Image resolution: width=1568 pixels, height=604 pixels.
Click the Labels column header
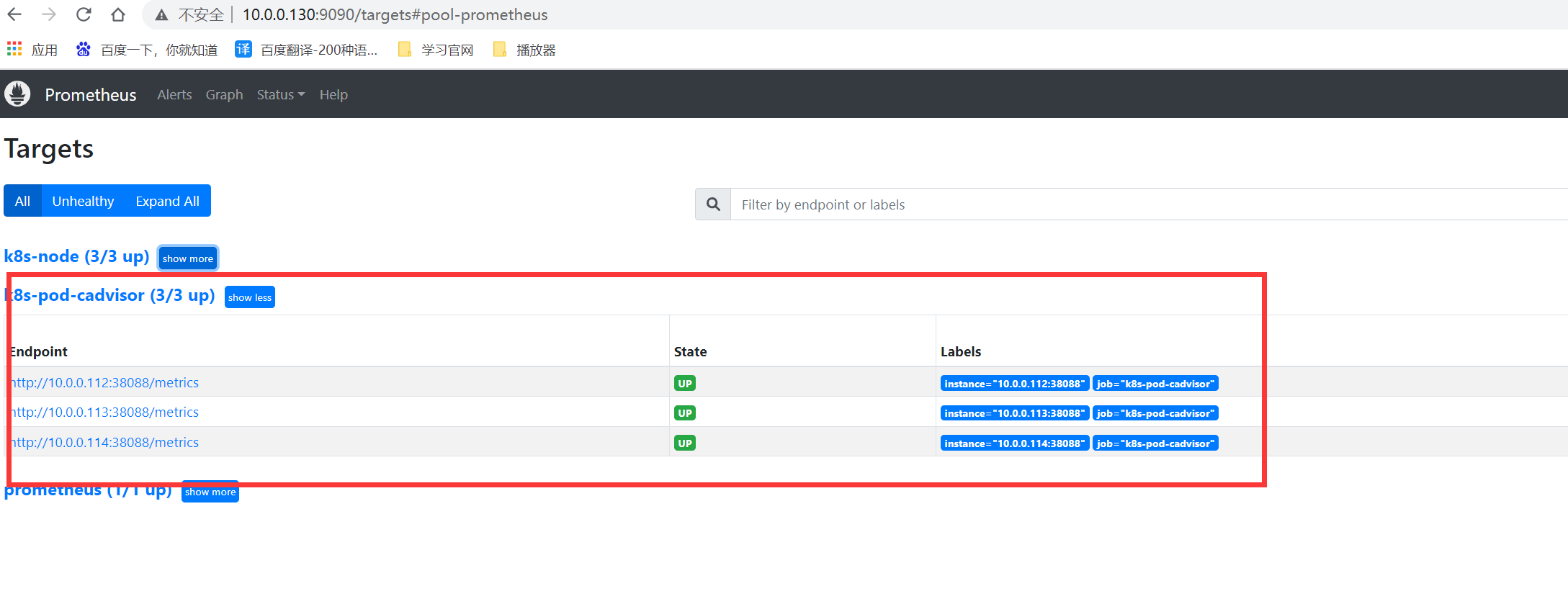(x=961, y=351)
